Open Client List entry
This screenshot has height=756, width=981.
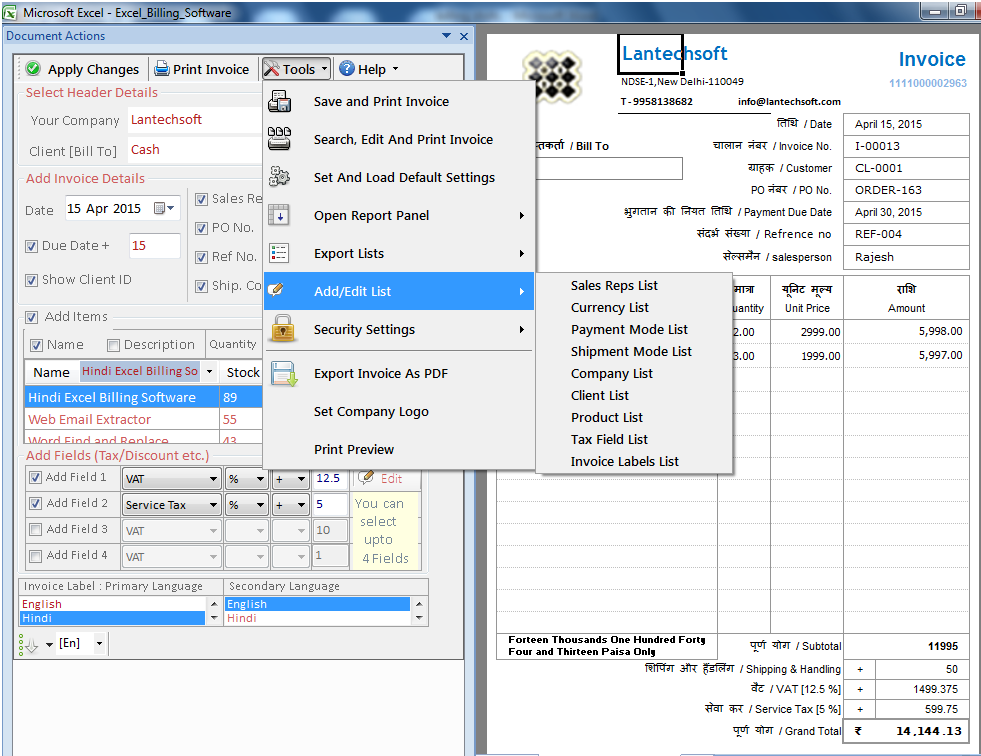click(x=634, y=395)
